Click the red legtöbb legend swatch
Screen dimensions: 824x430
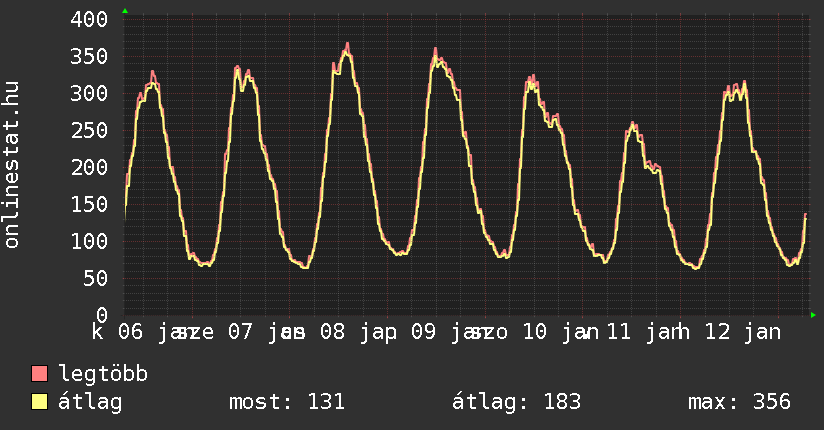coord(40,374)
